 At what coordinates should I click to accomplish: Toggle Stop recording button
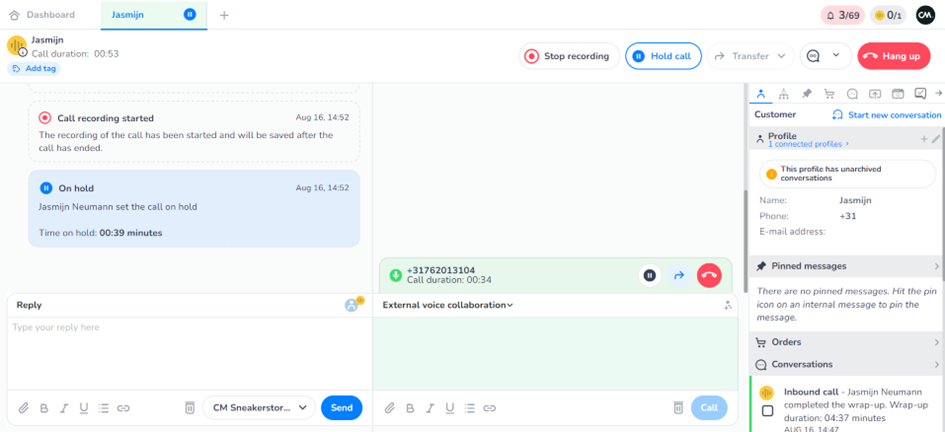click(567, 56)
